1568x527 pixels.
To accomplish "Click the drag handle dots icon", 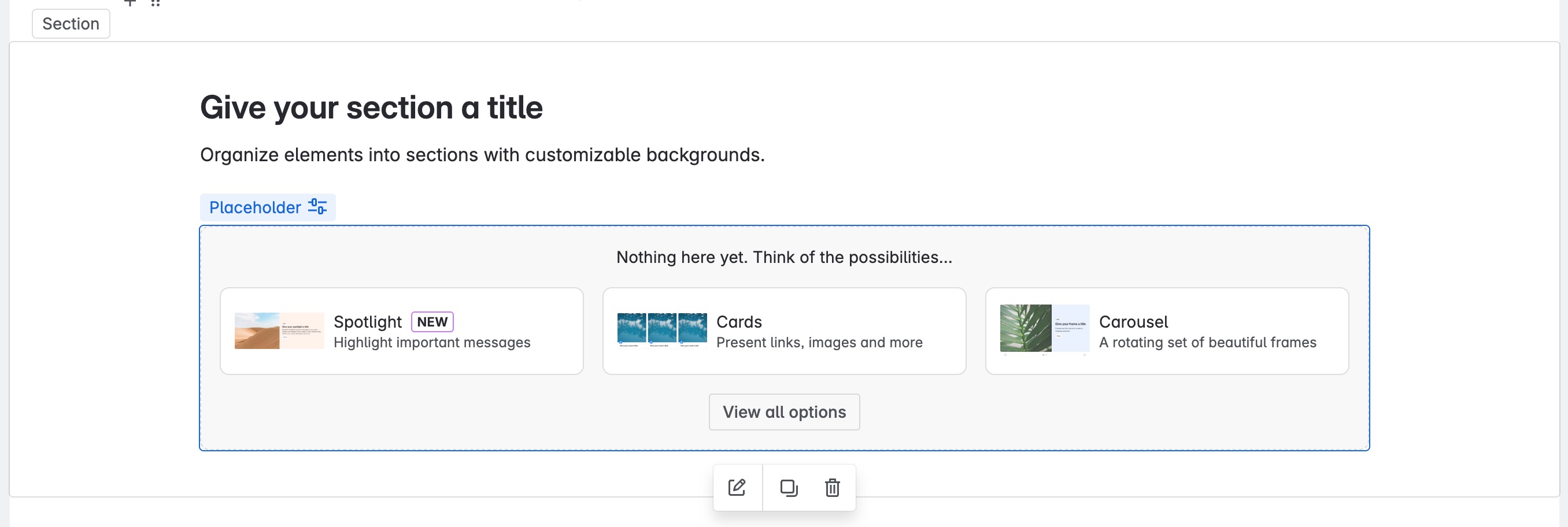I will click(x=155, y=2).
